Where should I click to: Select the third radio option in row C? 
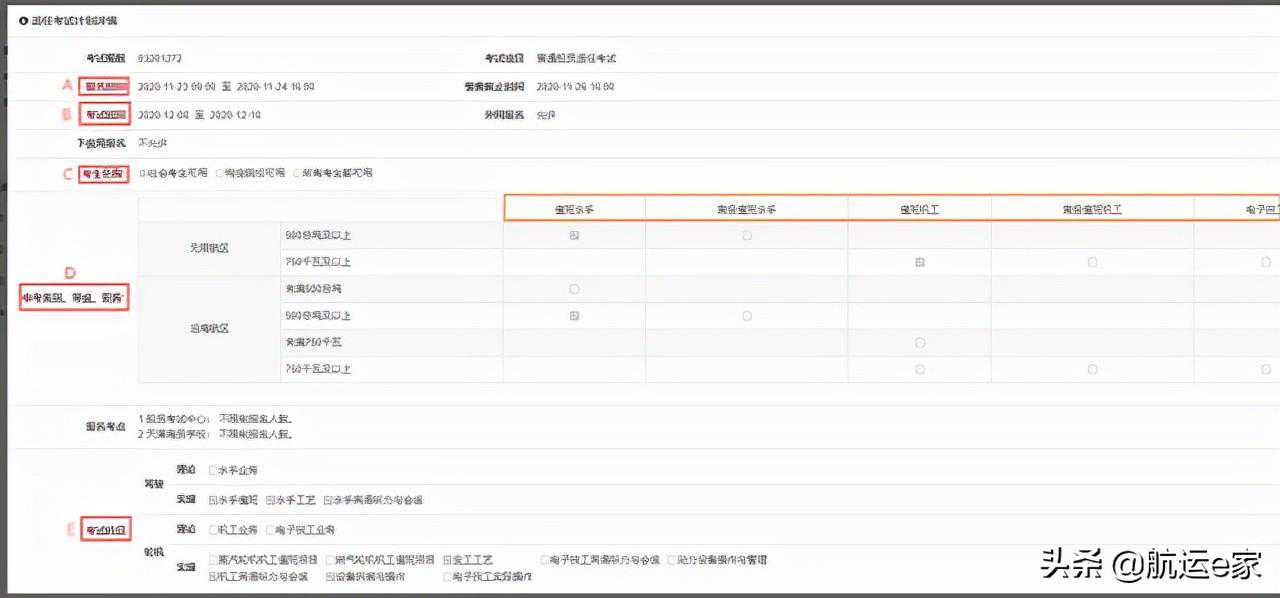click(x=296, y=173)
